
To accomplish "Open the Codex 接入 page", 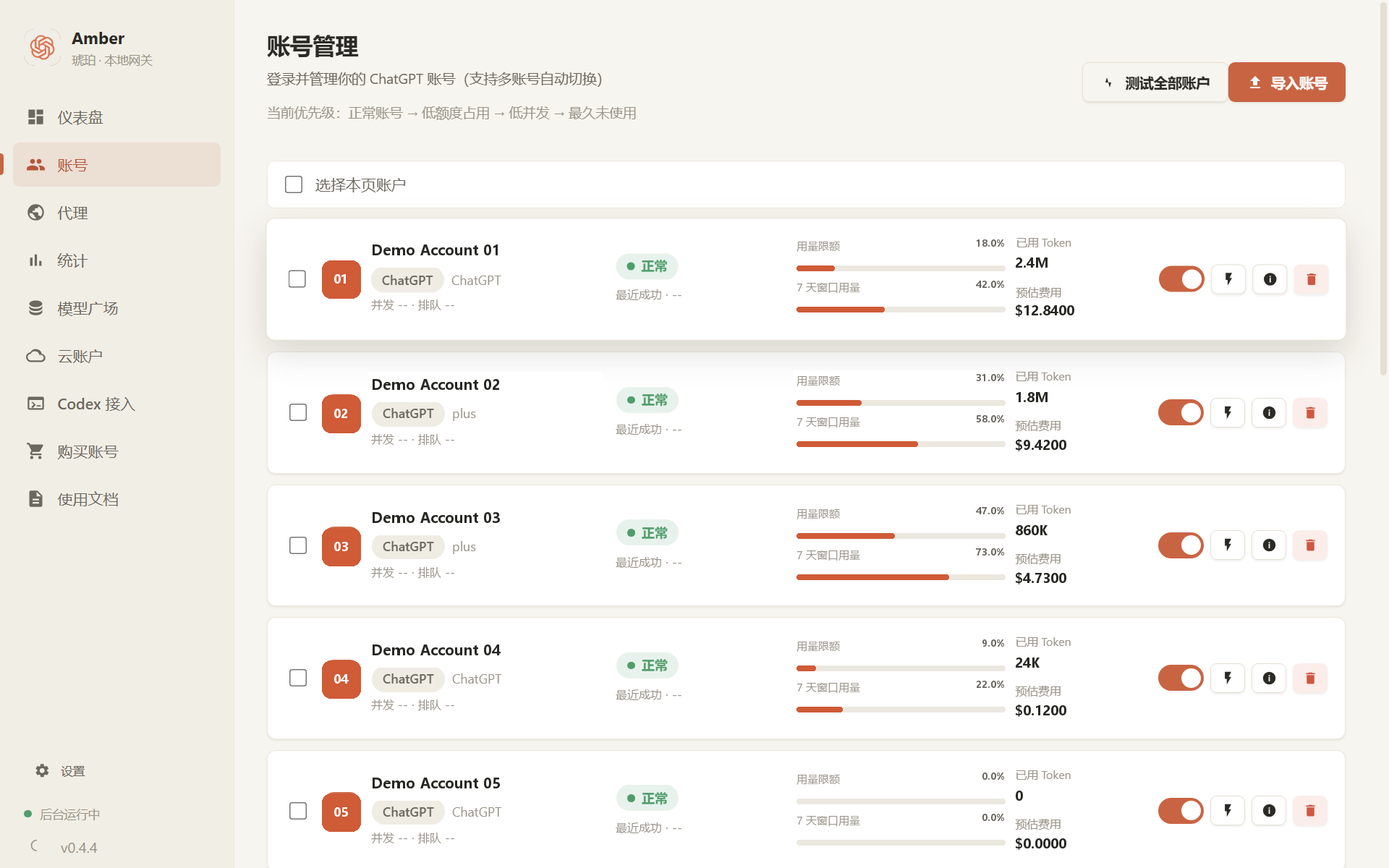I will pyautogui.click(x=116, y=404).
